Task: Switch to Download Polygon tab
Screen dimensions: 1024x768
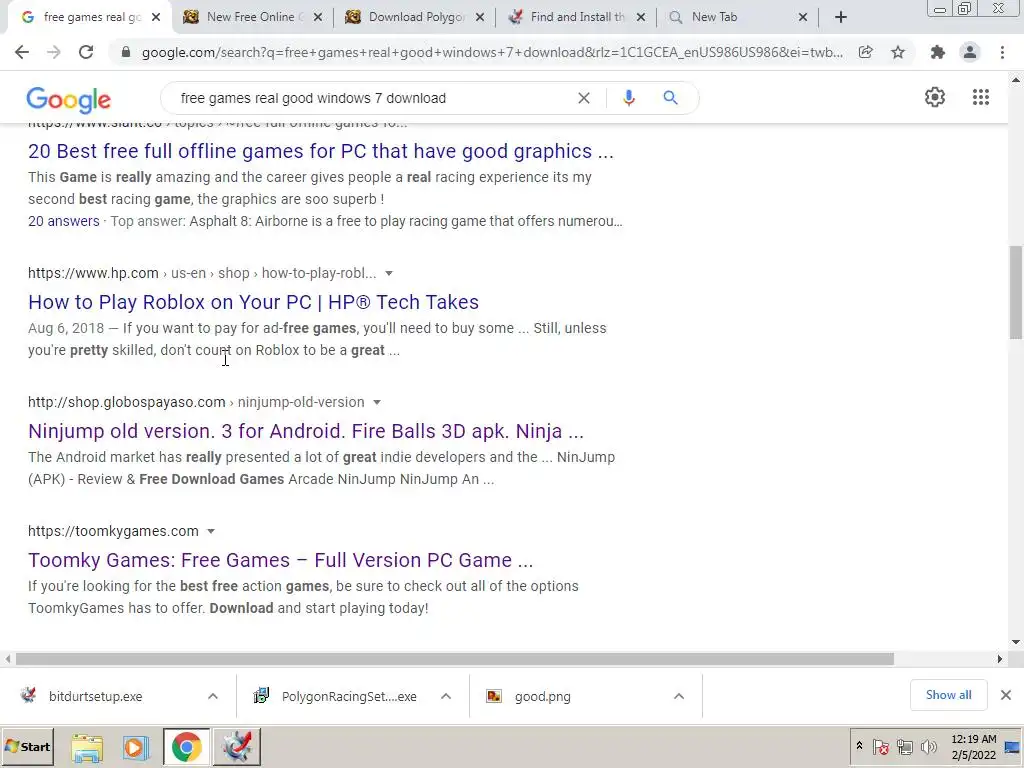Action: pyautogui.click(x=413, y=18)
